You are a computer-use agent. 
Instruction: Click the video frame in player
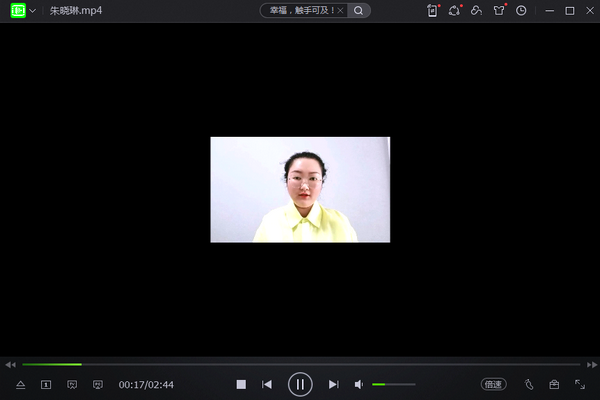(300, 190)
